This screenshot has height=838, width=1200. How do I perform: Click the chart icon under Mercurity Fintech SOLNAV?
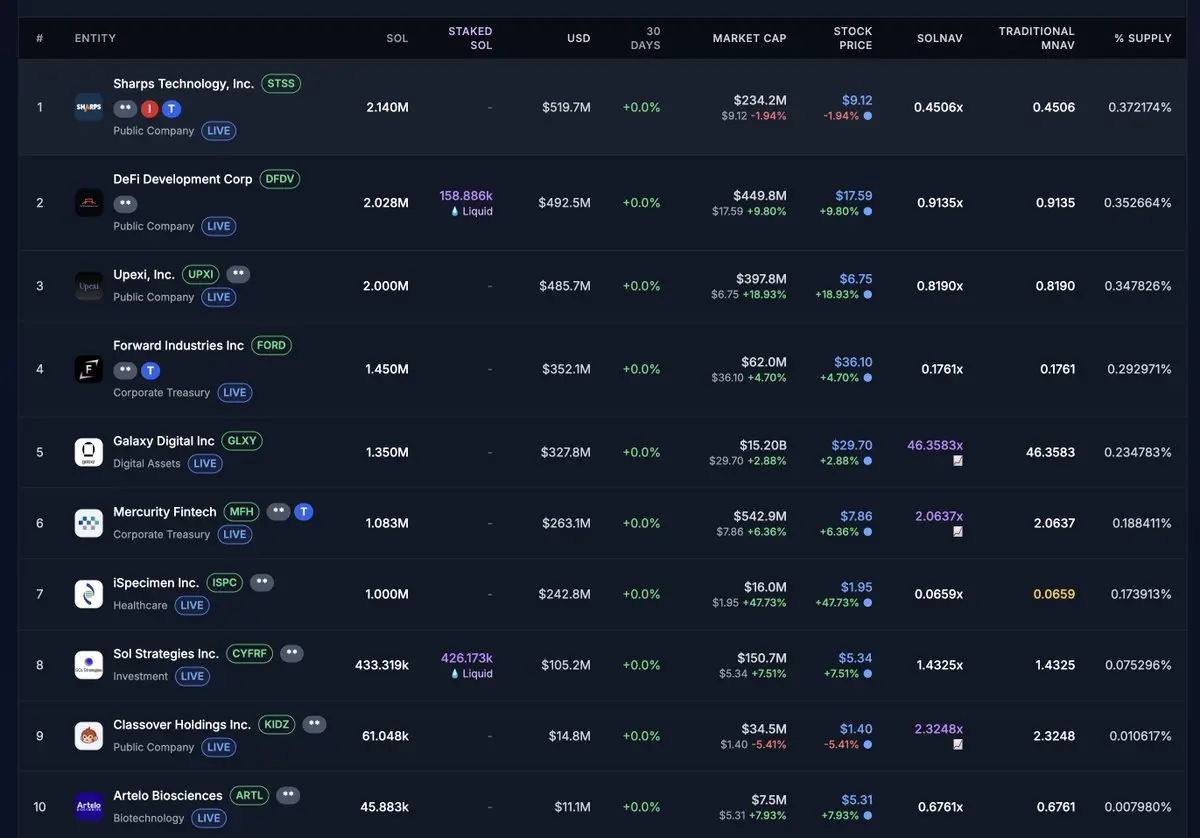[x=958, y=532]
